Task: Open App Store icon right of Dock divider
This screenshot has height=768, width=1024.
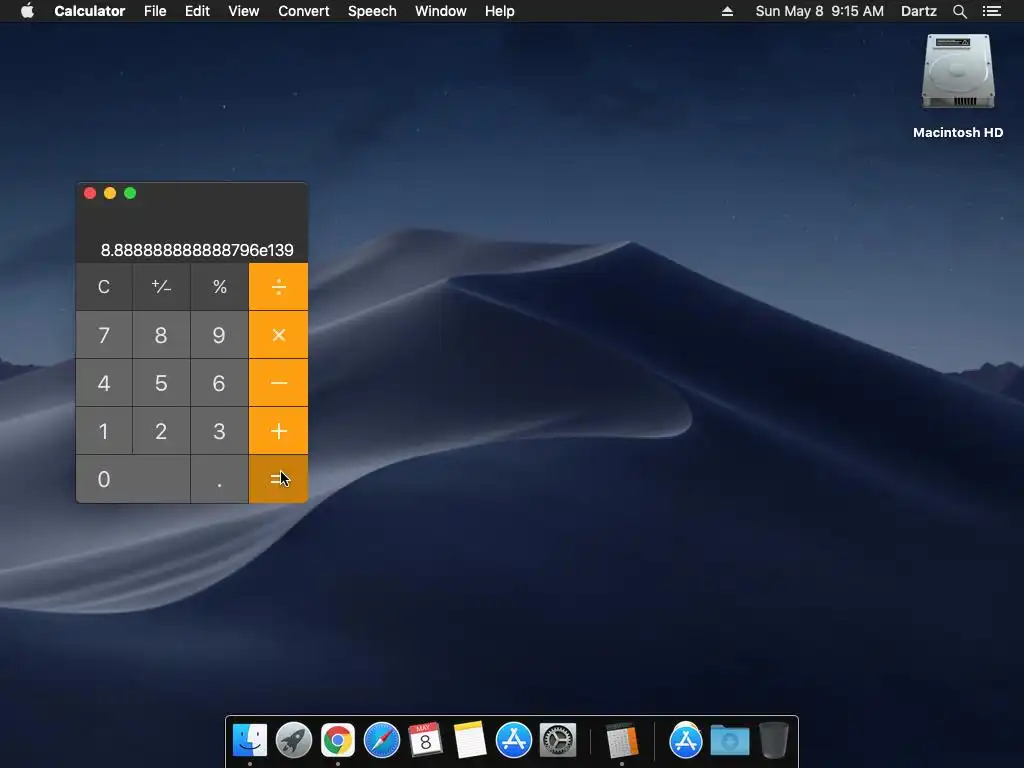Action: click(685, 740)
